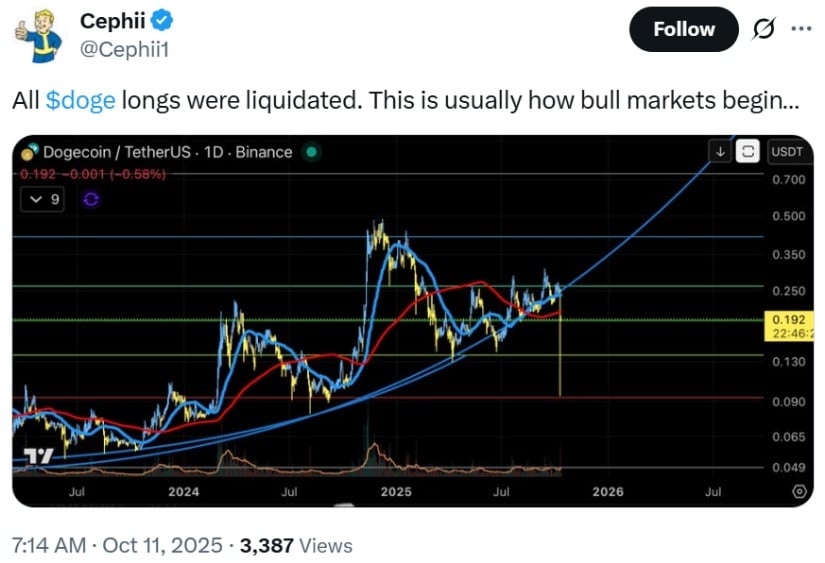Collapse the indicators legend showing 9
The image size is (825, 563).
point(44,199)
